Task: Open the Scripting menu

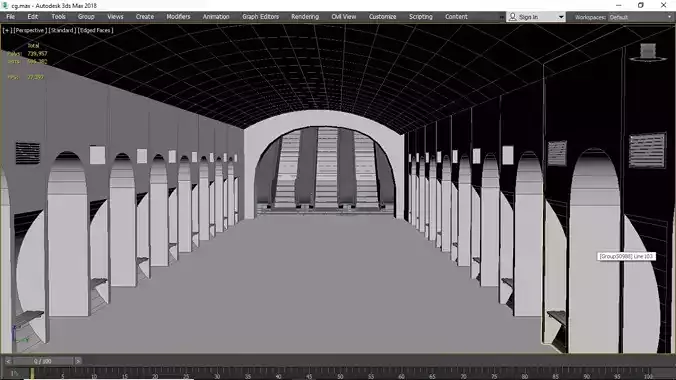Action: click(420, 17)
